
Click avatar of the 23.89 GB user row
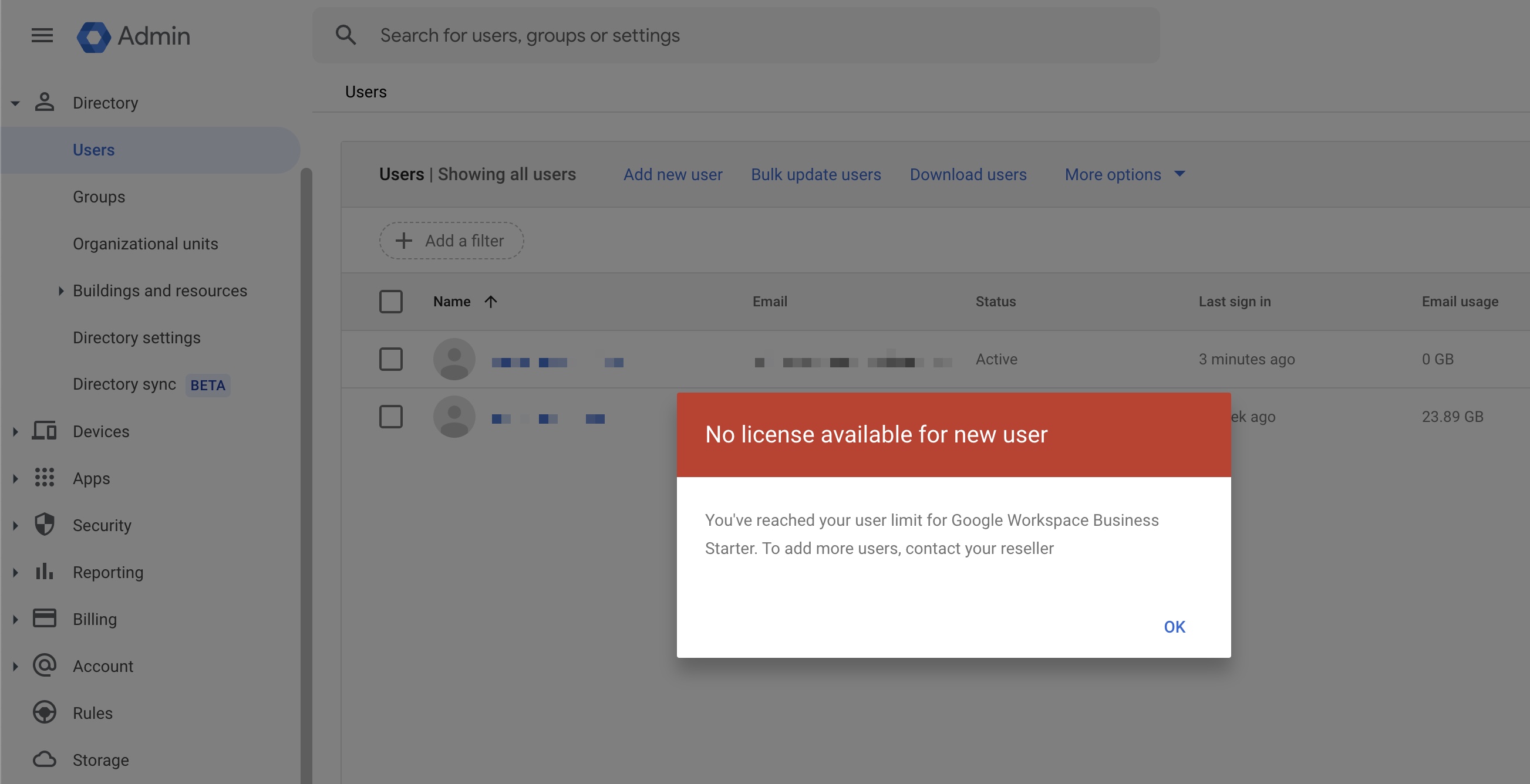[454, 417]
